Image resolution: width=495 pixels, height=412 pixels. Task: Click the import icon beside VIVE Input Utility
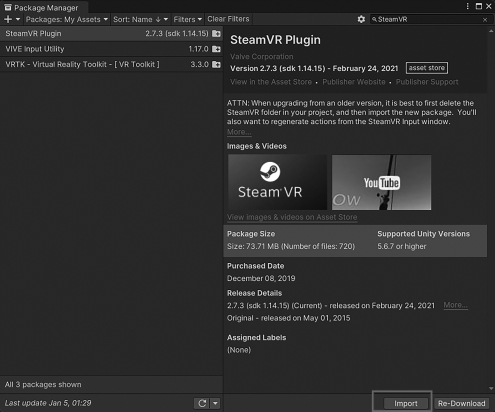(x=216, y=49)
